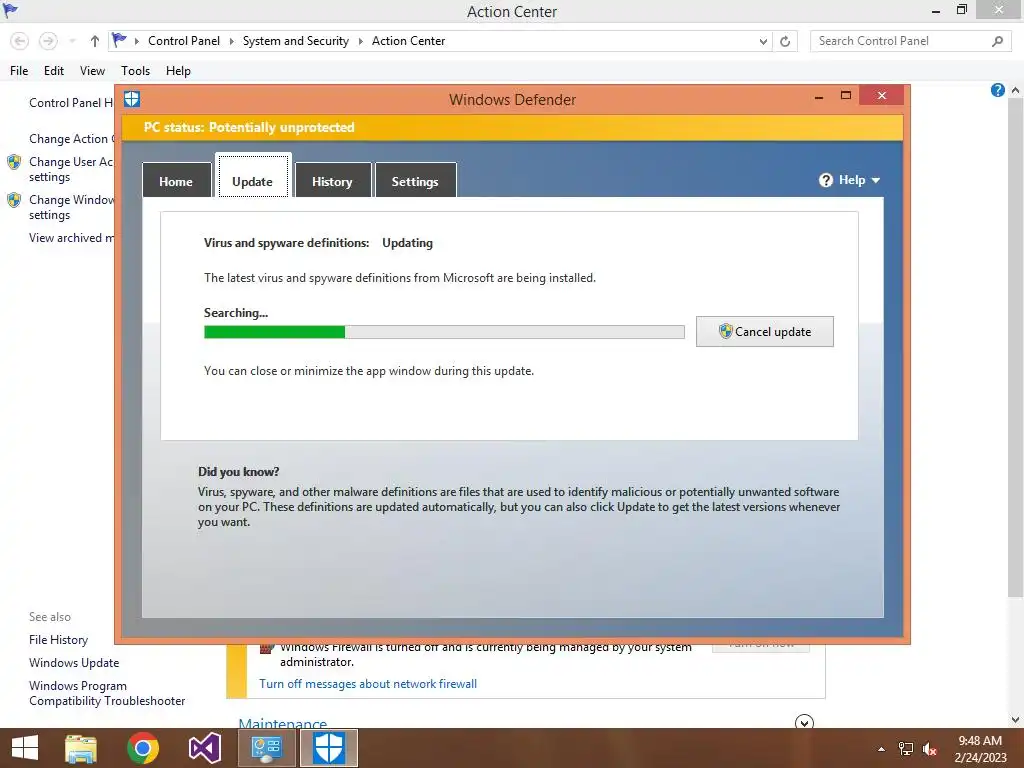1024x768 pixels.
Task: Switch to Windows Defender taskbar button
Action: (x=328, y=748)
